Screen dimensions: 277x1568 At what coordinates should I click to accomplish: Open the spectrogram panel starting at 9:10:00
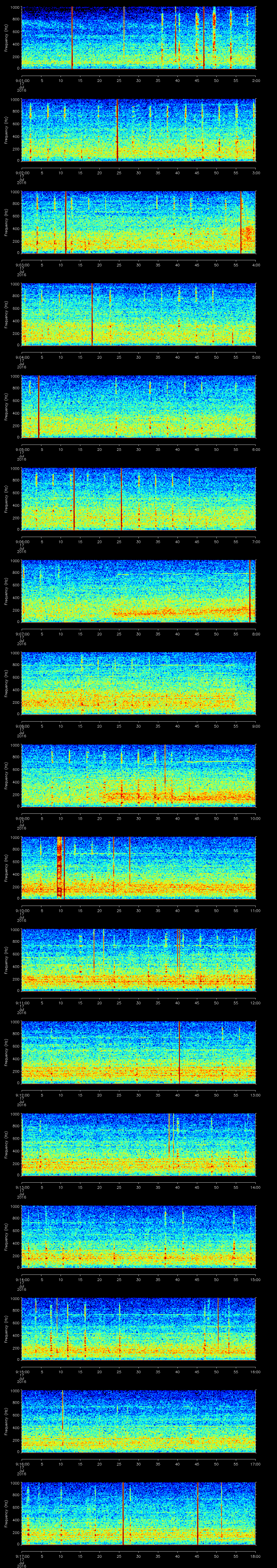pyautogui.click(x=139, y=868)
